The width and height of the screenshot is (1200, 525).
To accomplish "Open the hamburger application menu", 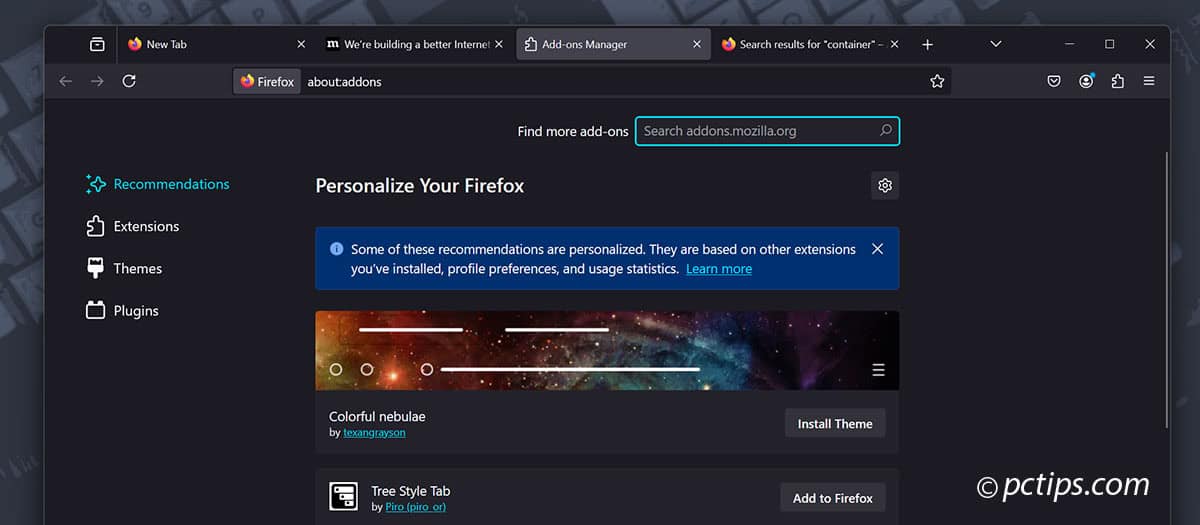I will point(1149,81).
